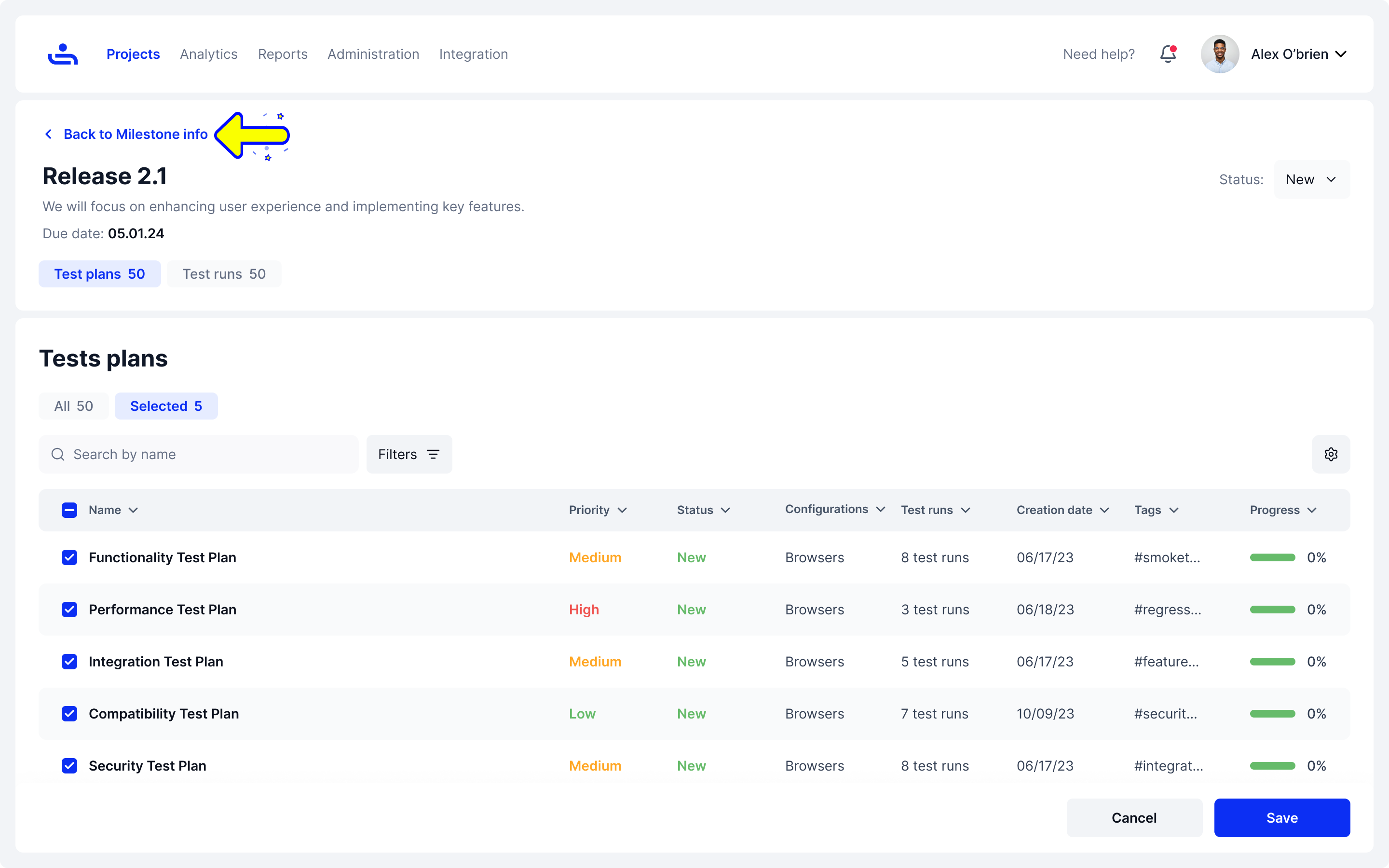Uncheck Compatibility Test Plan checkbox

point(69,714)
